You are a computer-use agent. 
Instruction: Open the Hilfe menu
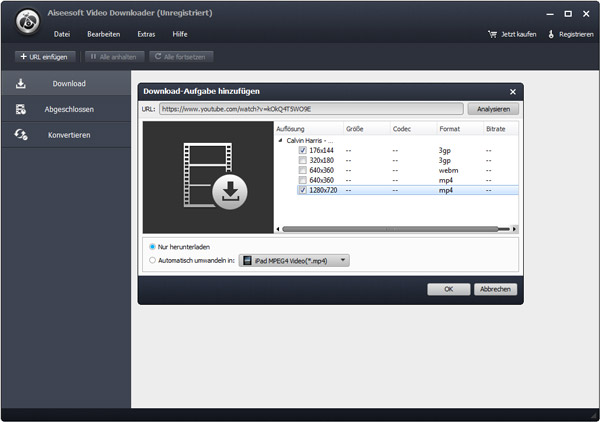tap(179, 34)
